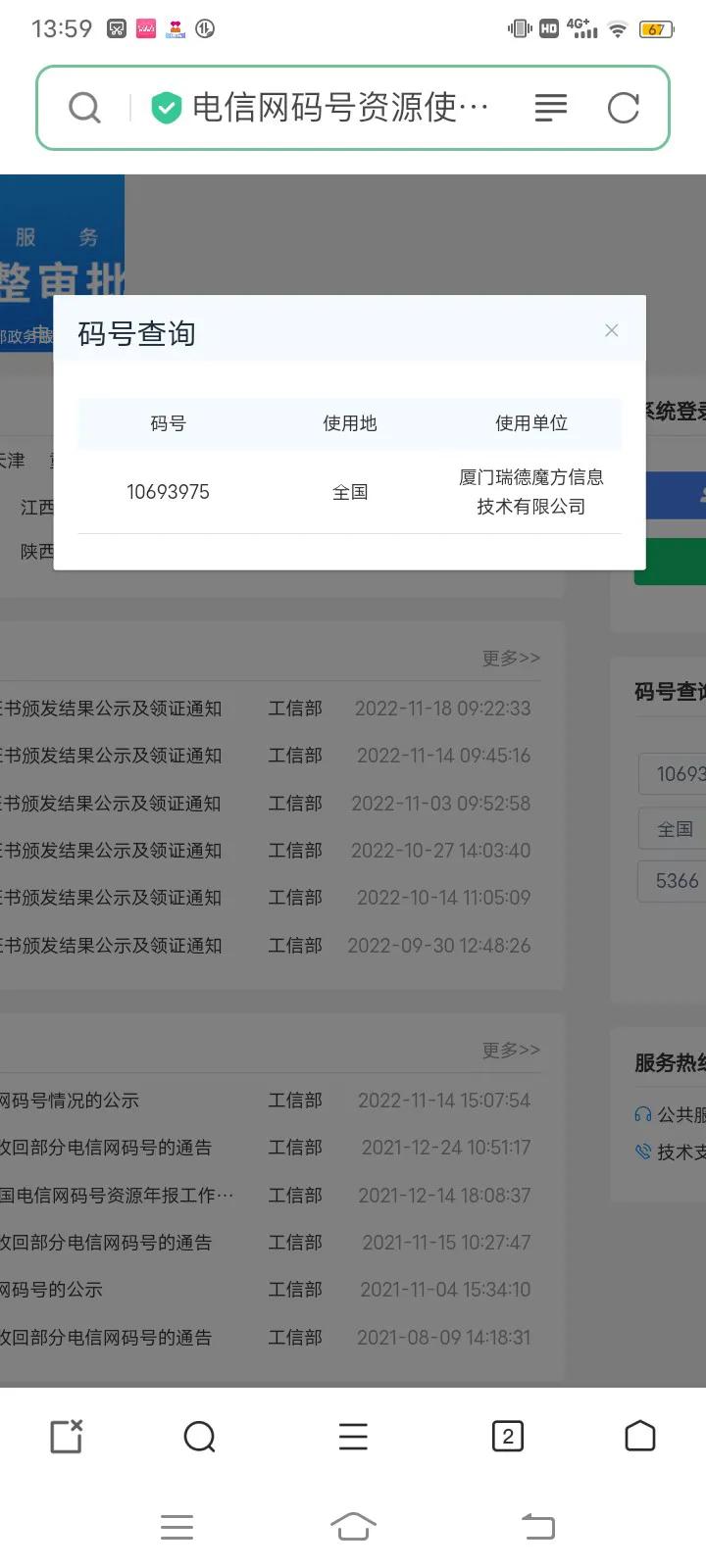Tap the 10693 code input field

[673, 774]
